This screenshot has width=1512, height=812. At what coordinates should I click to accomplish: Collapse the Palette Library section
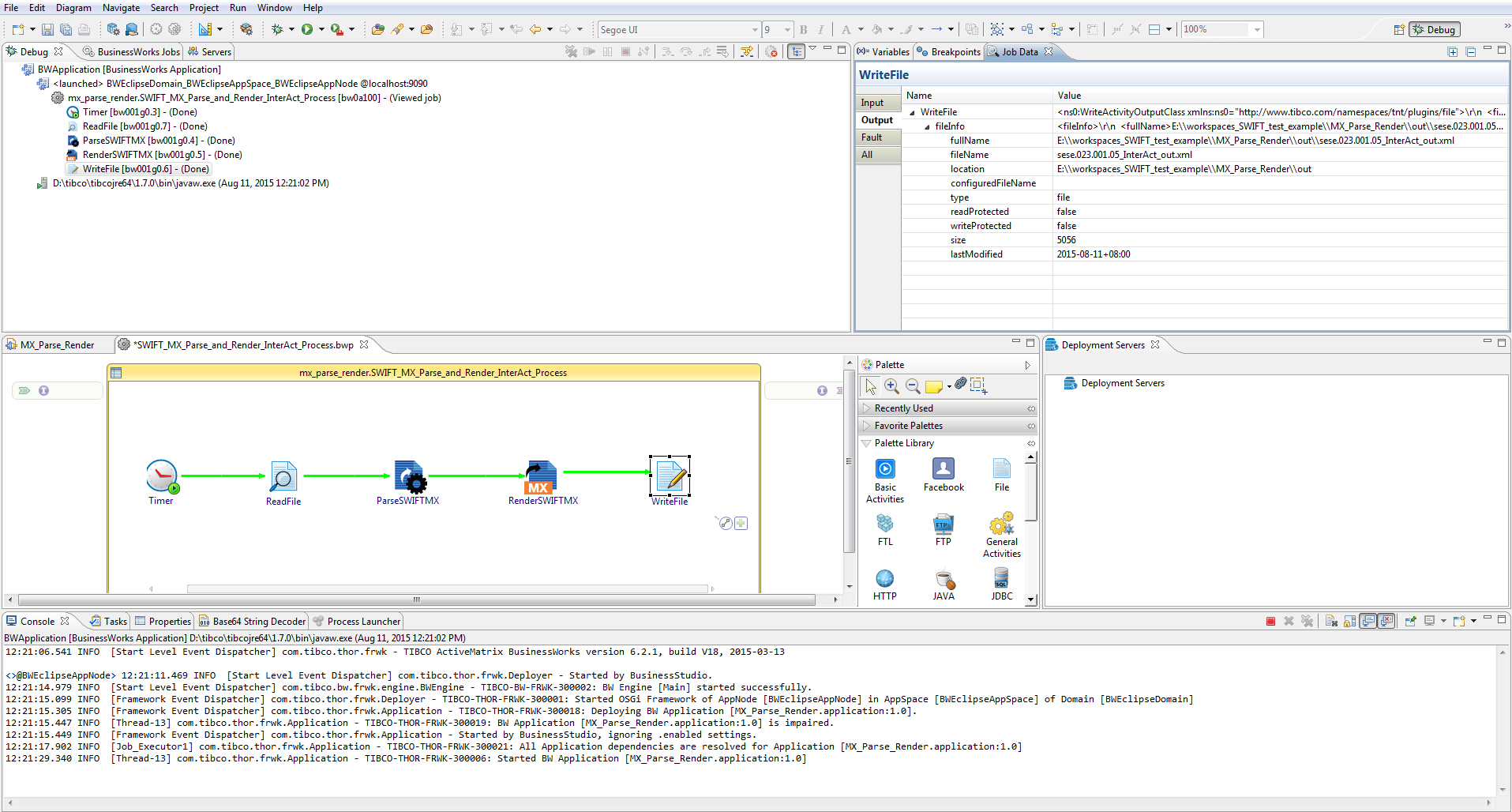(947, 443)
